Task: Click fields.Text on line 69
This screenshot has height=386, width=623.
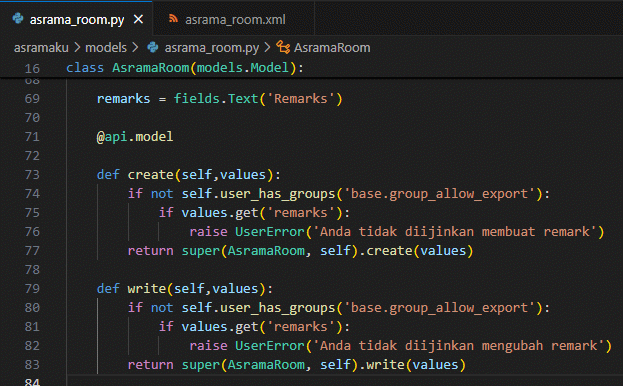Action: tap(216, 98)
